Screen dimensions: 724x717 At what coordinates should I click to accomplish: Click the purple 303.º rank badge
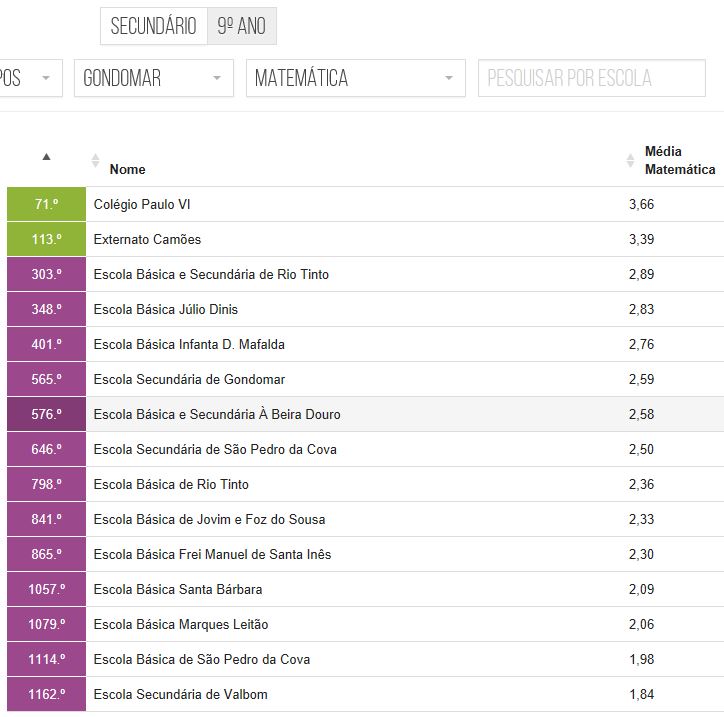[x=46, y=274]
